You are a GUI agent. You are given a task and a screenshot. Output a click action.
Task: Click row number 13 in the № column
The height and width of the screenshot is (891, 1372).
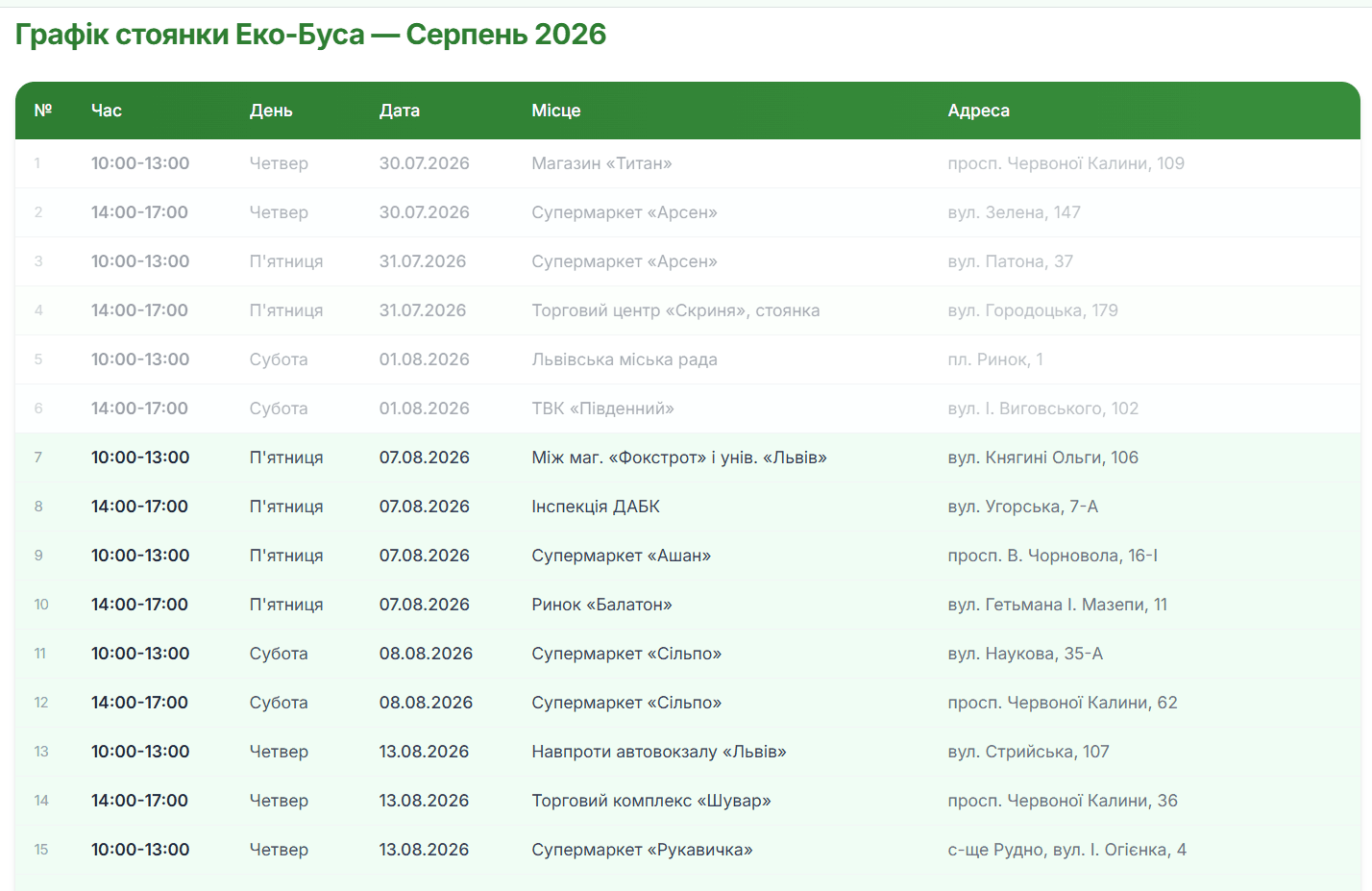pos(41,752)
